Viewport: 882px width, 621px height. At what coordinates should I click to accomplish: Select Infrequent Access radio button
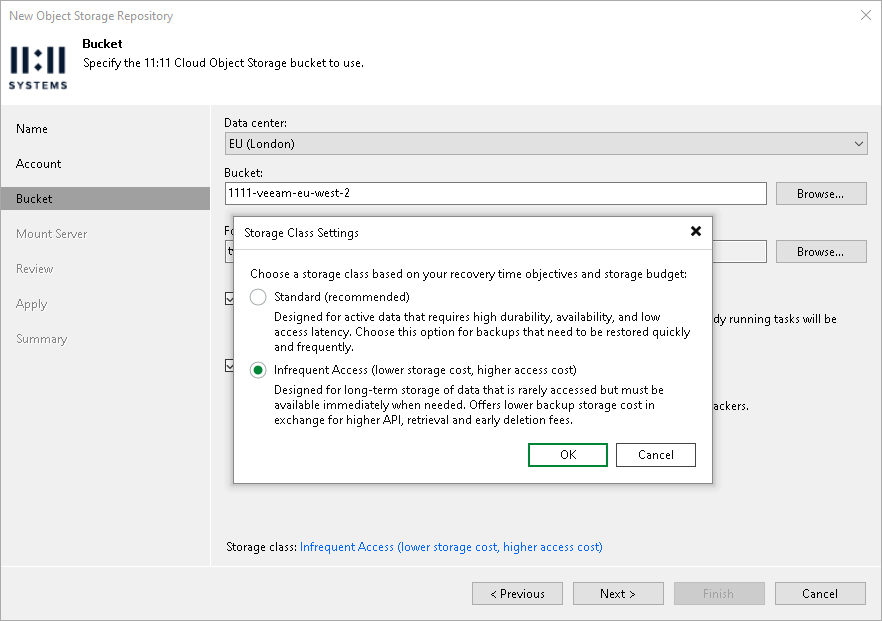(258, 370)
